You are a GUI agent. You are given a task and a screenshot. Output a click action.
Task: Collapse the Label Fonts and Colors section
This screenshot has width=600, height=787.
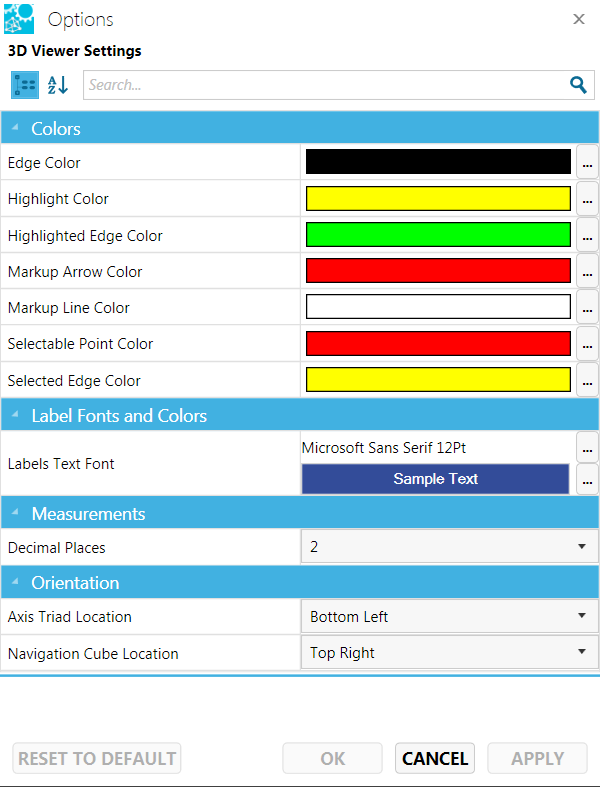[x=15, y=415]
